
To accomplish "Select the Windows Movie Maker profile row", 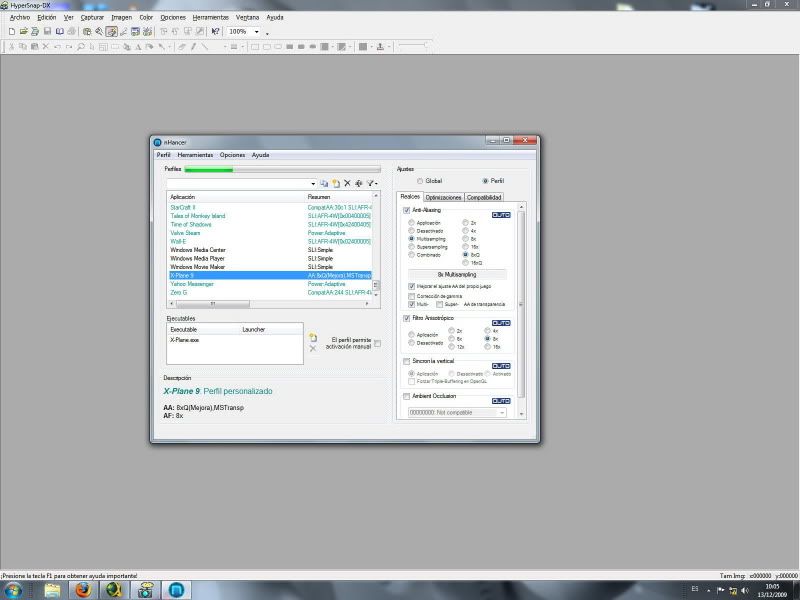I will [270, 267].
